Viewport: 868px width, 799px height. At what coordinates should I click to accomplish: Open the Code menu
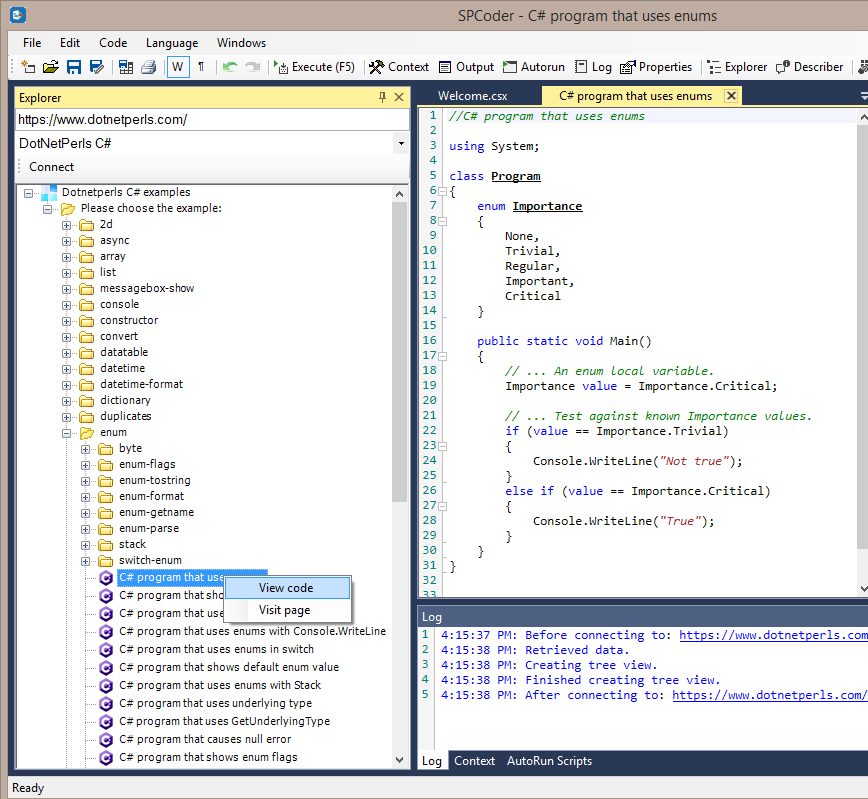(x=113, y=43)
